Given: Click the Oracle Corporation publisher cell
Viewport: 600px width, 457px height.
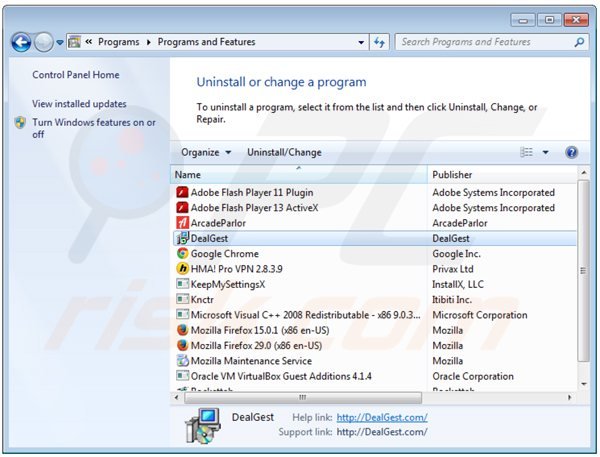Looking at the screenshot, I should pyautogui.click(x=473, y=376).
